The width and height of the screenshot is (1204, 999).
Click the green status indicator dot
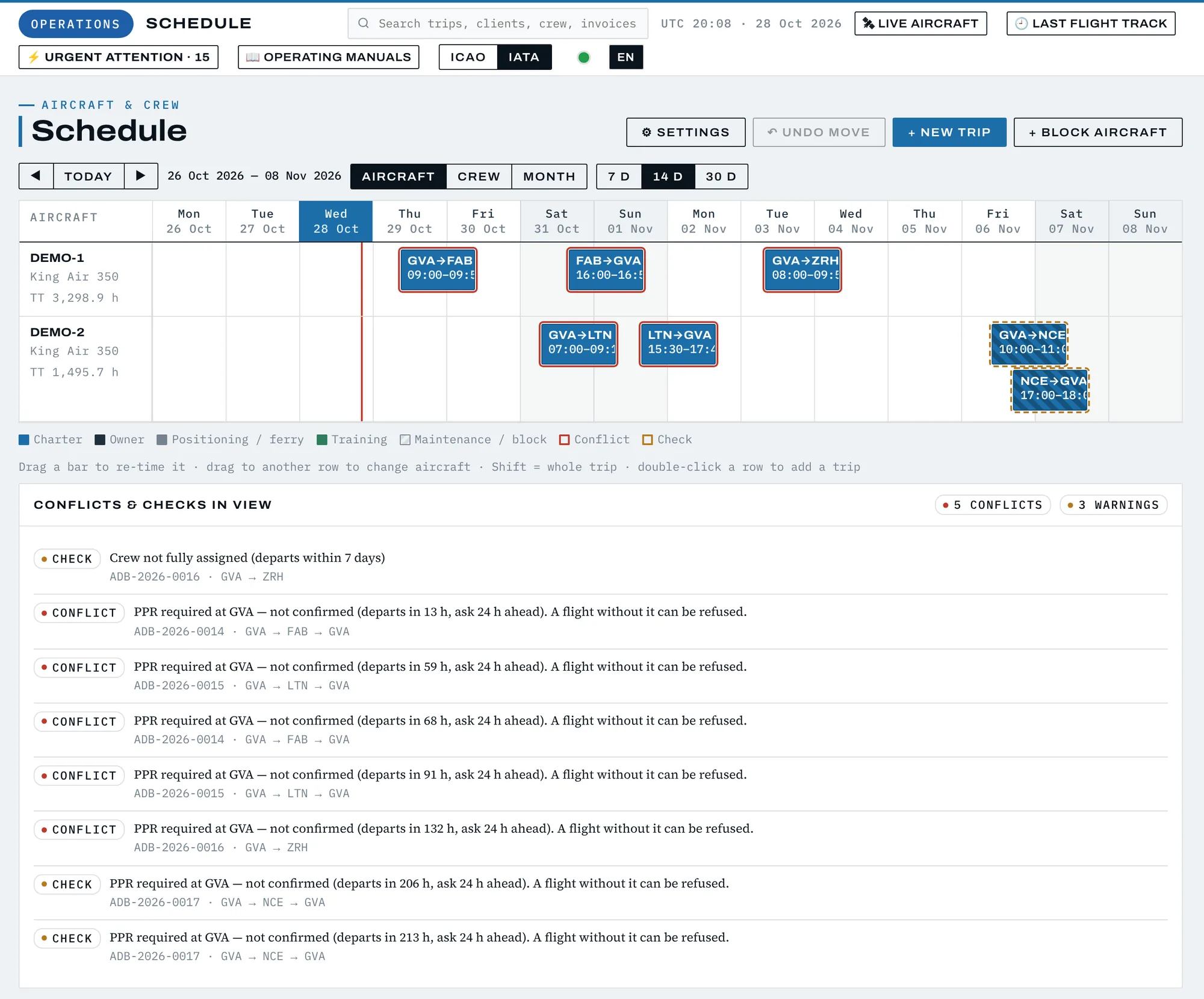tap(583, 57)
